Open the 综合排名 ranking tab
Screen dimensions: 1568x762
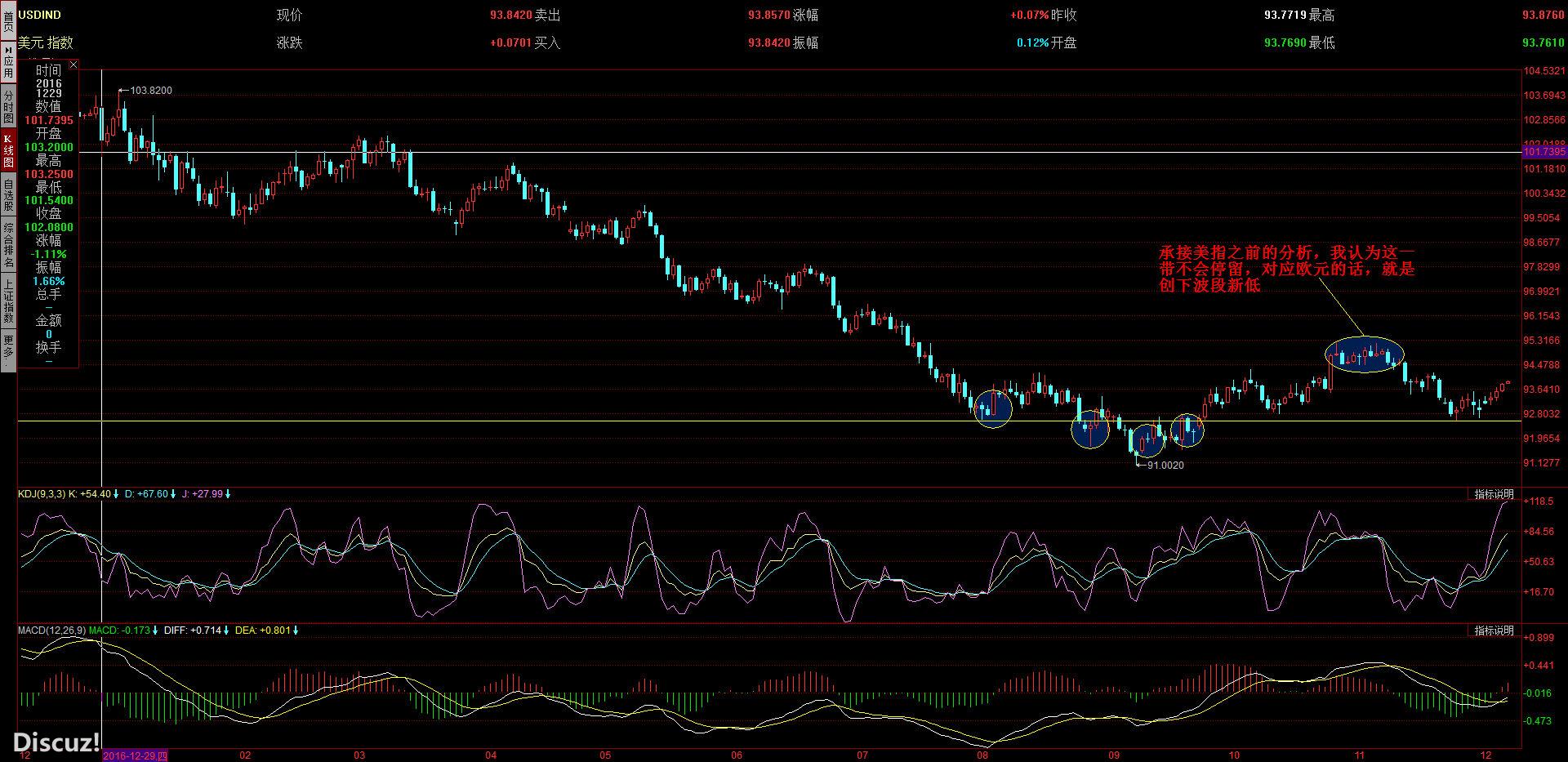click(8, 246)
